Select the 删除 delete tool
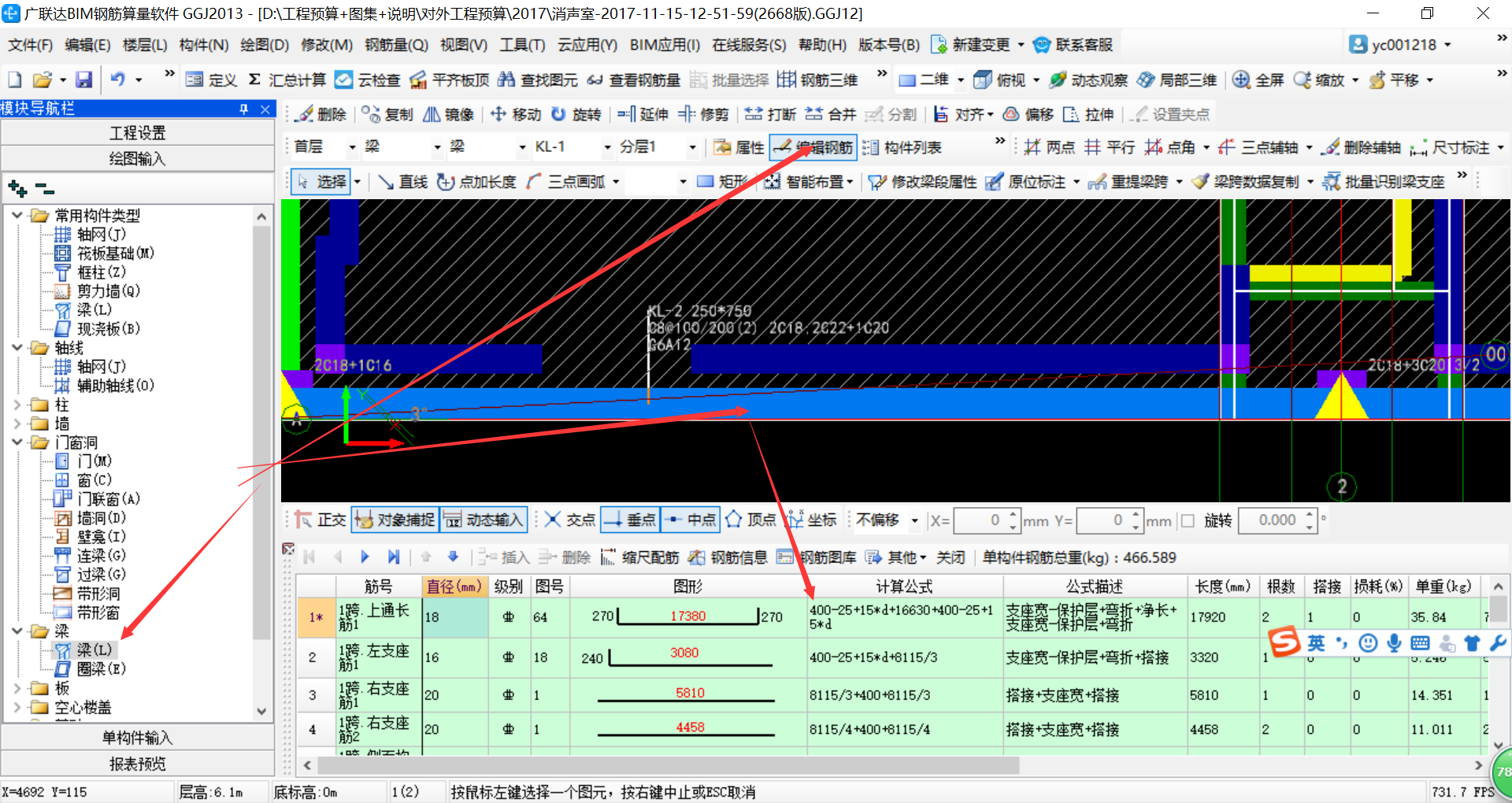The image size is (1512, 803). click(x=322, y=114)
